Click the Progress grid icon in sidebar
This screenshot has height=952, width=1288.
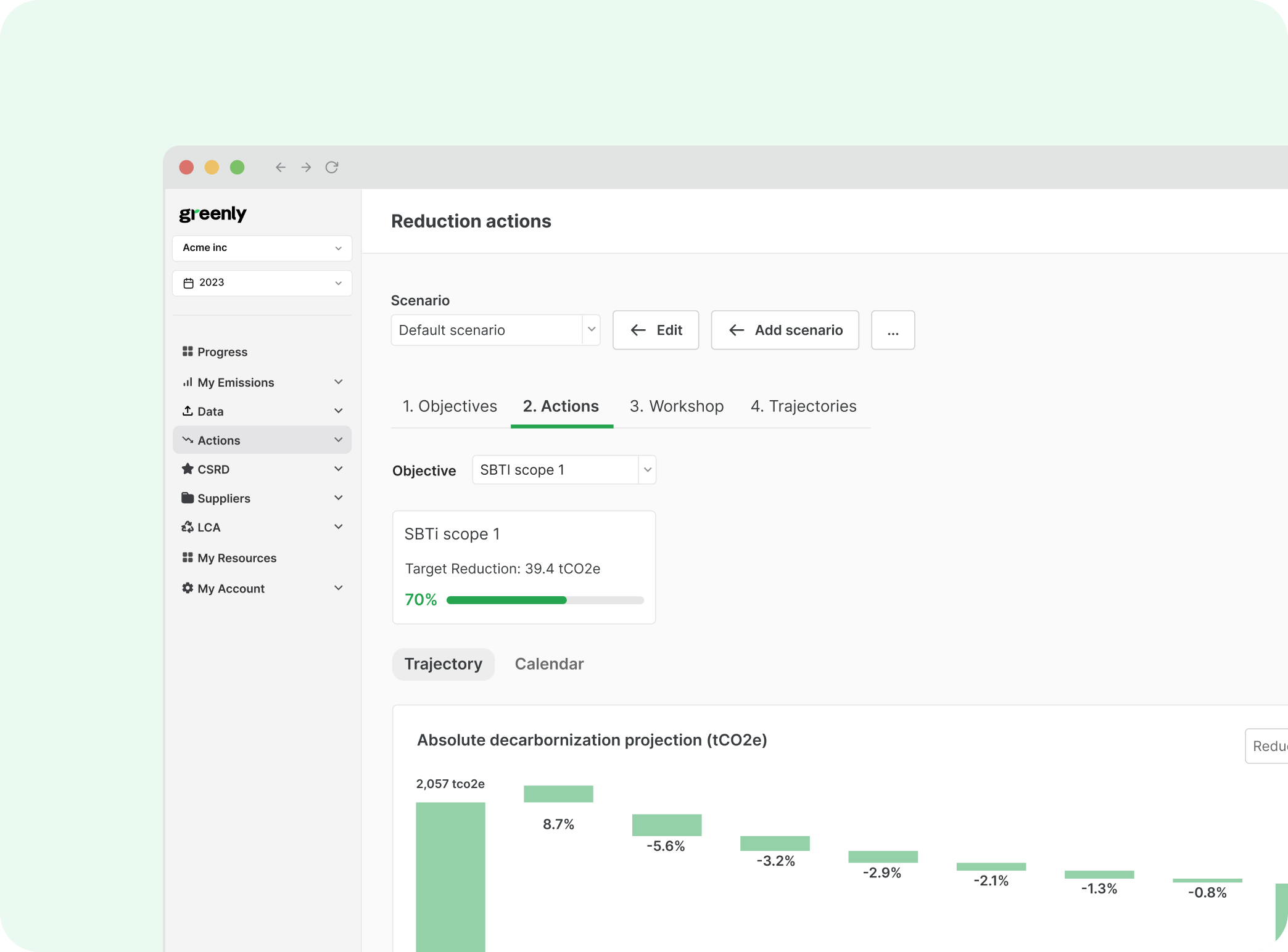pos(188,351)
